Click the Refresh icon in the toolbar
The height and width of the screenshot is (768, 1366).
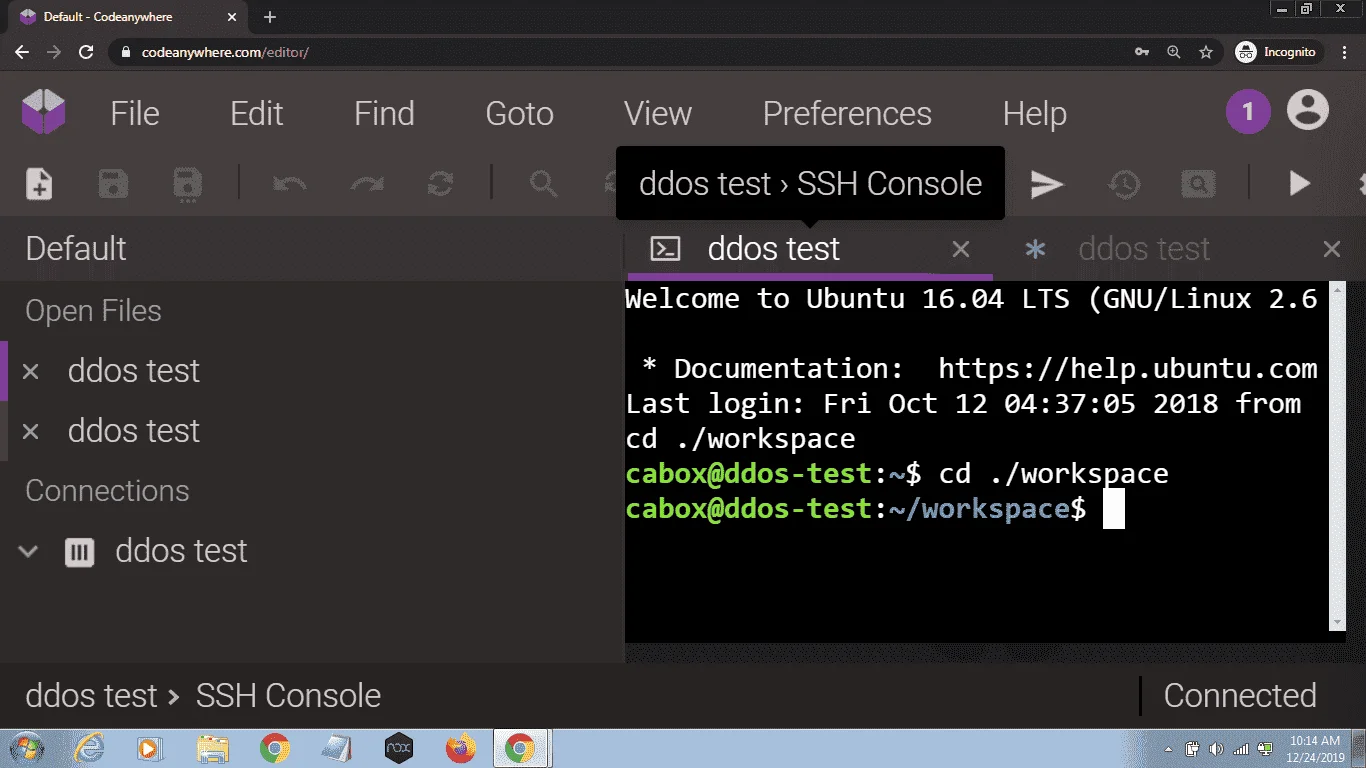[440, 184]
